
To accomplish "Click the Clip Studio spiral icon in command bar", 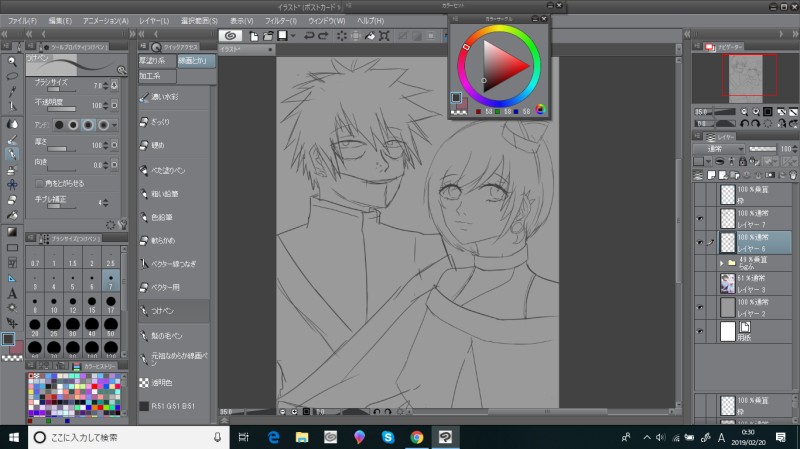I will point(230,35).
